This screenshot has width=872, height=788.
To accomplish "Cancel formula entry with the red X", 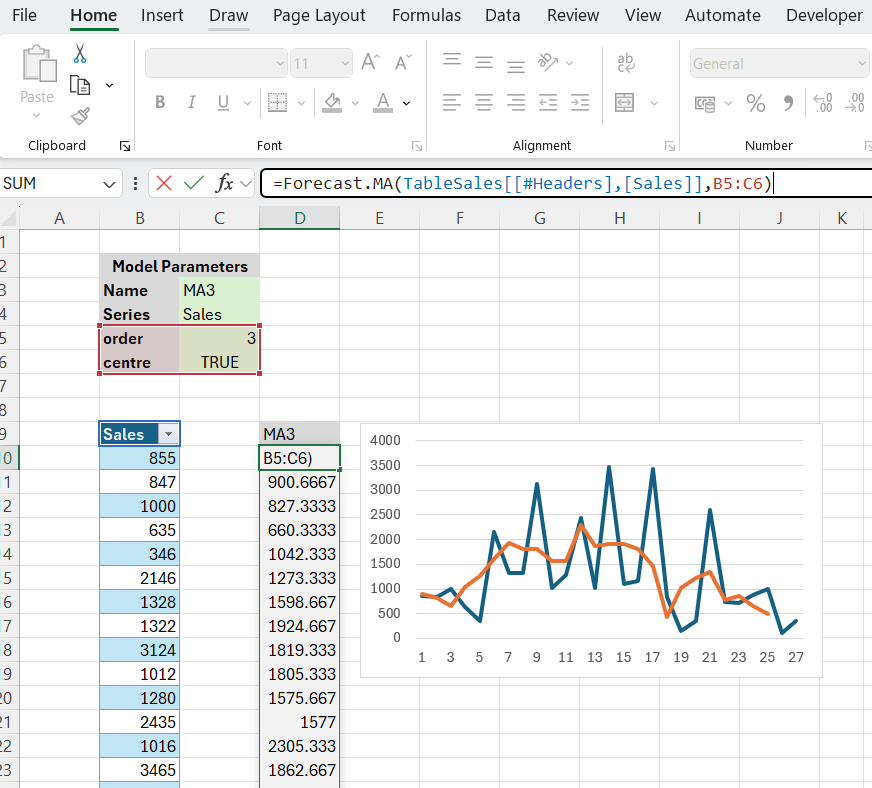I will point(164,184).
